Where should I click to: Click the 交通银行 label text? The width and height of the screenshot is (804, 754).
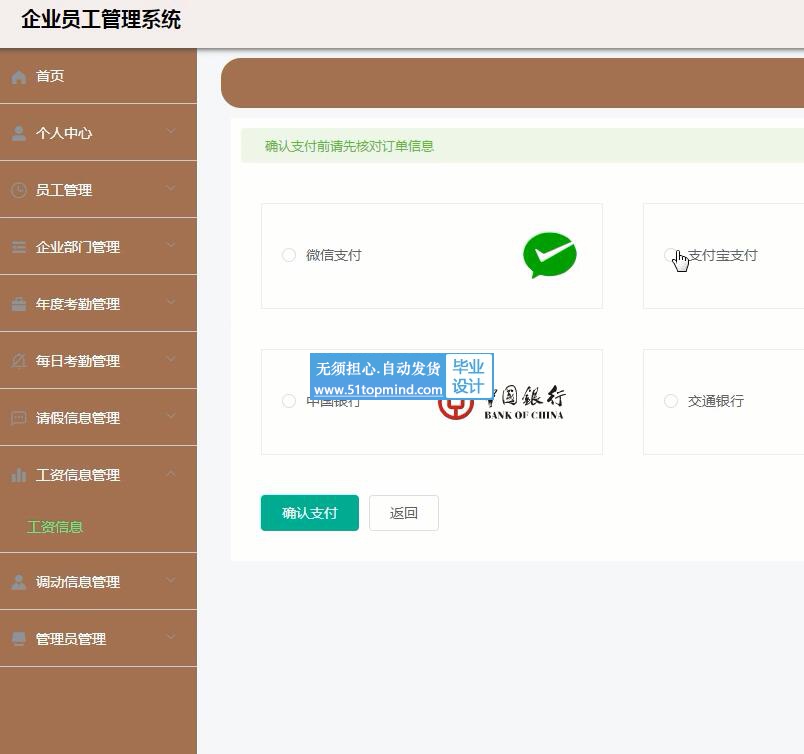click(x=716, y=401)
